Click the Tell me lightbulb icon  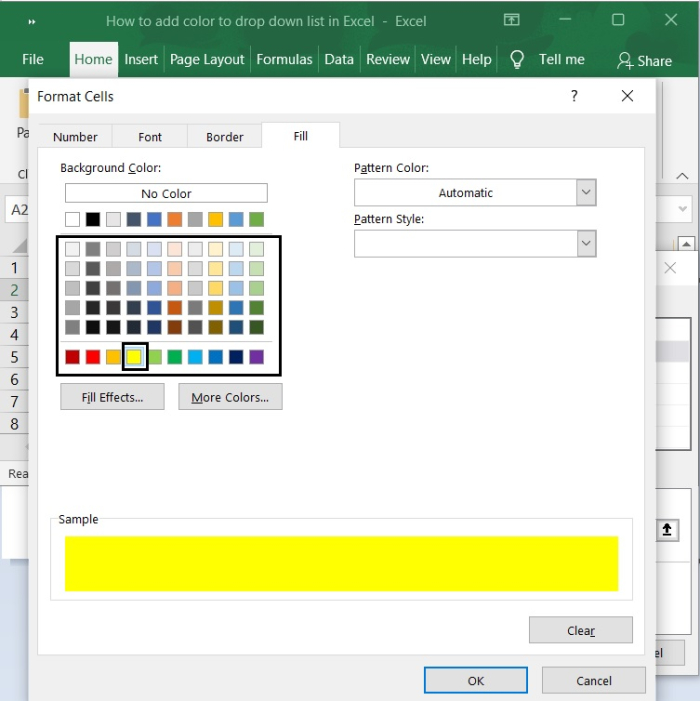[x=517, y=59]
